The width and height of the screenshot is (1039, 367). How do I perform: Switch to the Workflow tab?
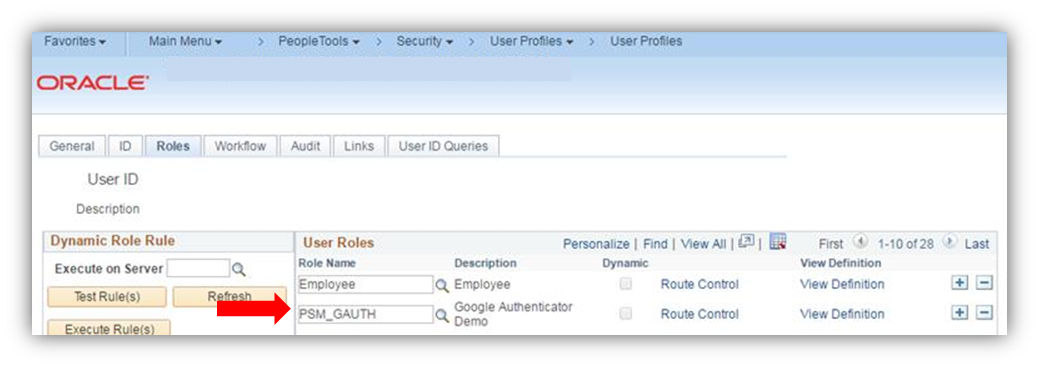(240, 146)
